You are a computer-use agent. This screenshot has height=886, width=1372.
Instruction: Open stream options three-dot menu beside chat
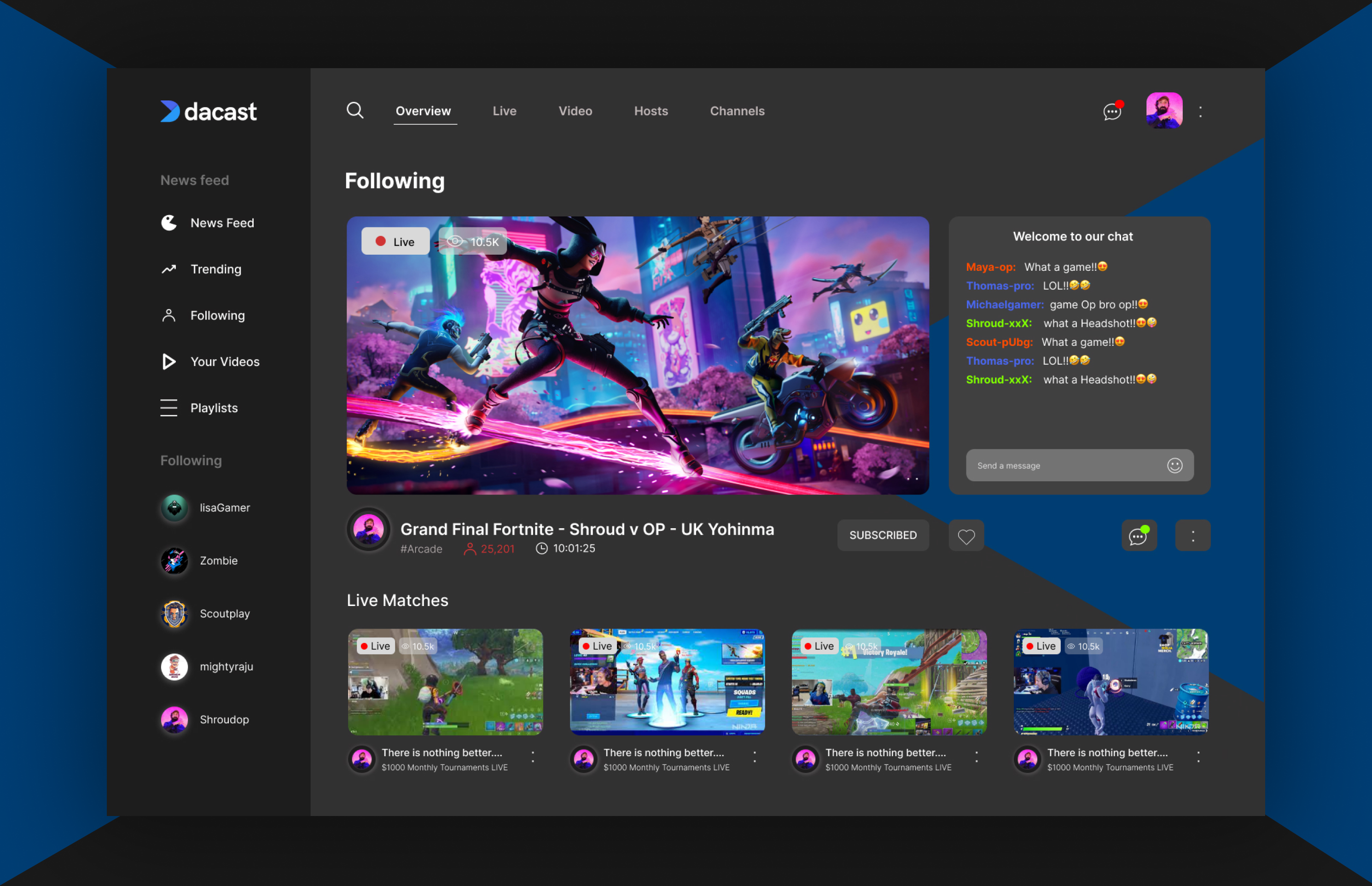tap(1192, 536)
